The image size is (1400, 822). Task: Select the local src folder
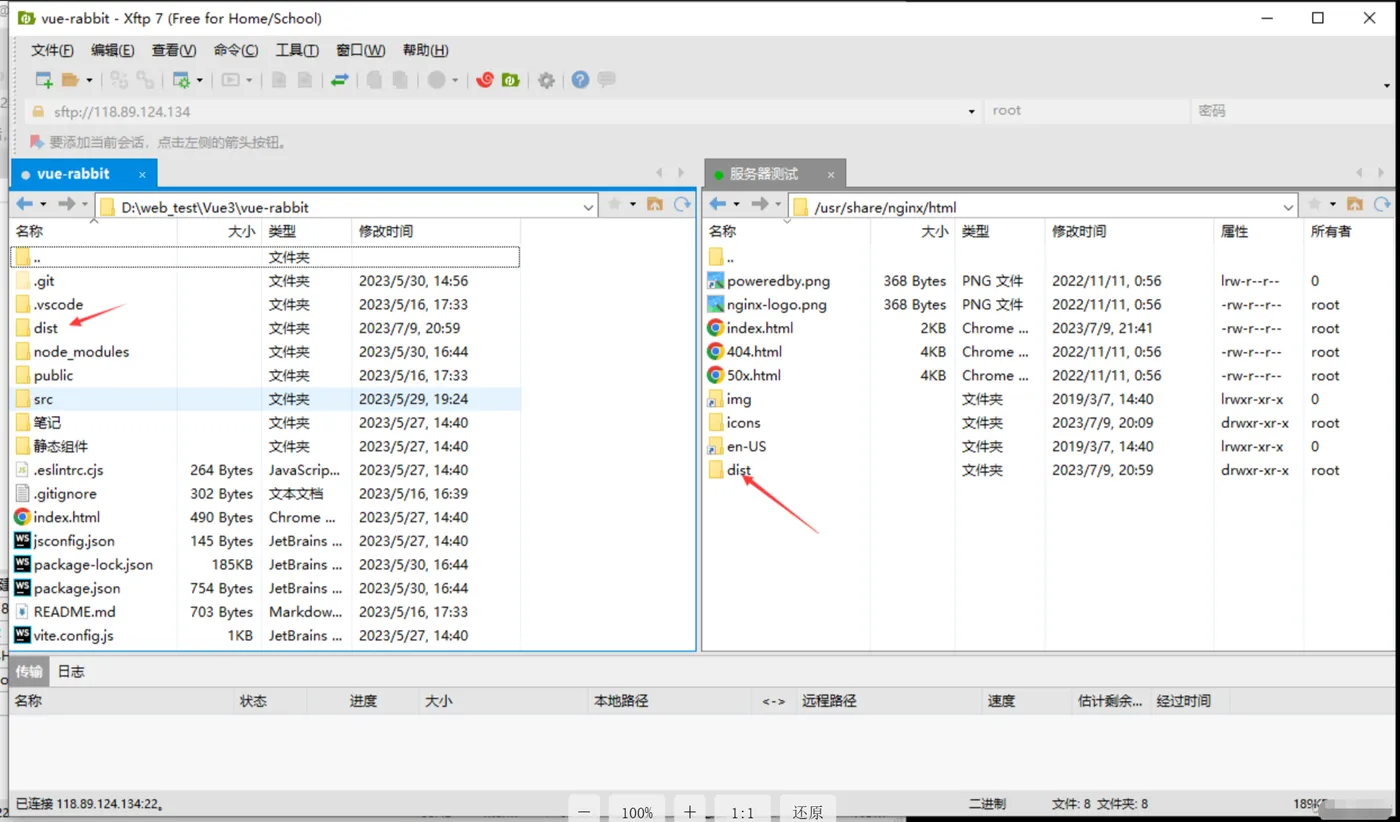(x=43, y=399)
